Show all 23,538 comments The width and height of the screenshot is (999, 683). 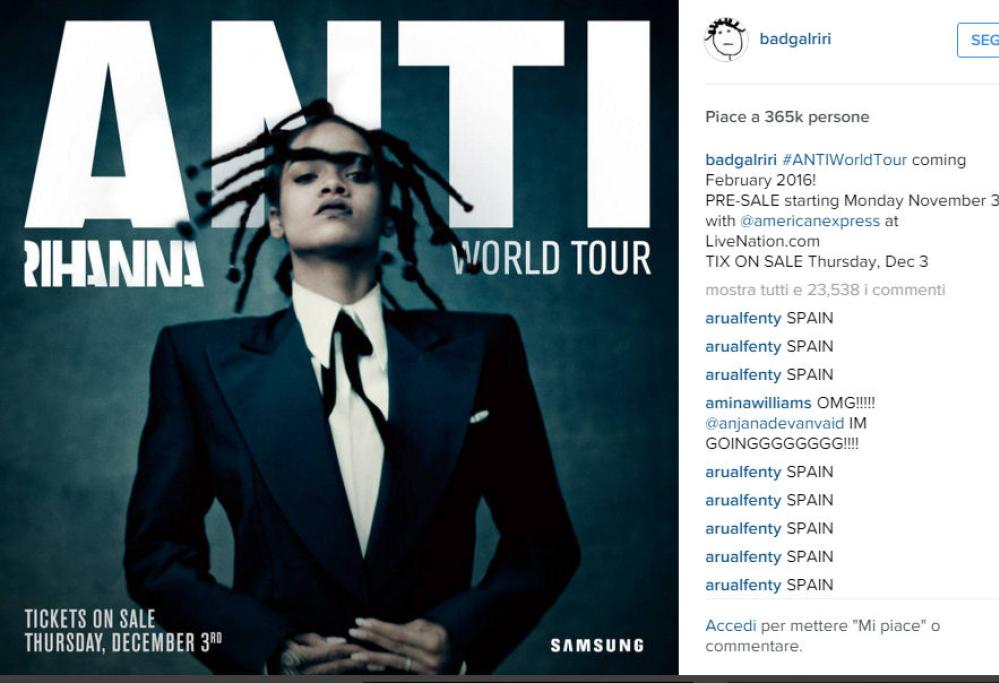[x=825, y=290]
